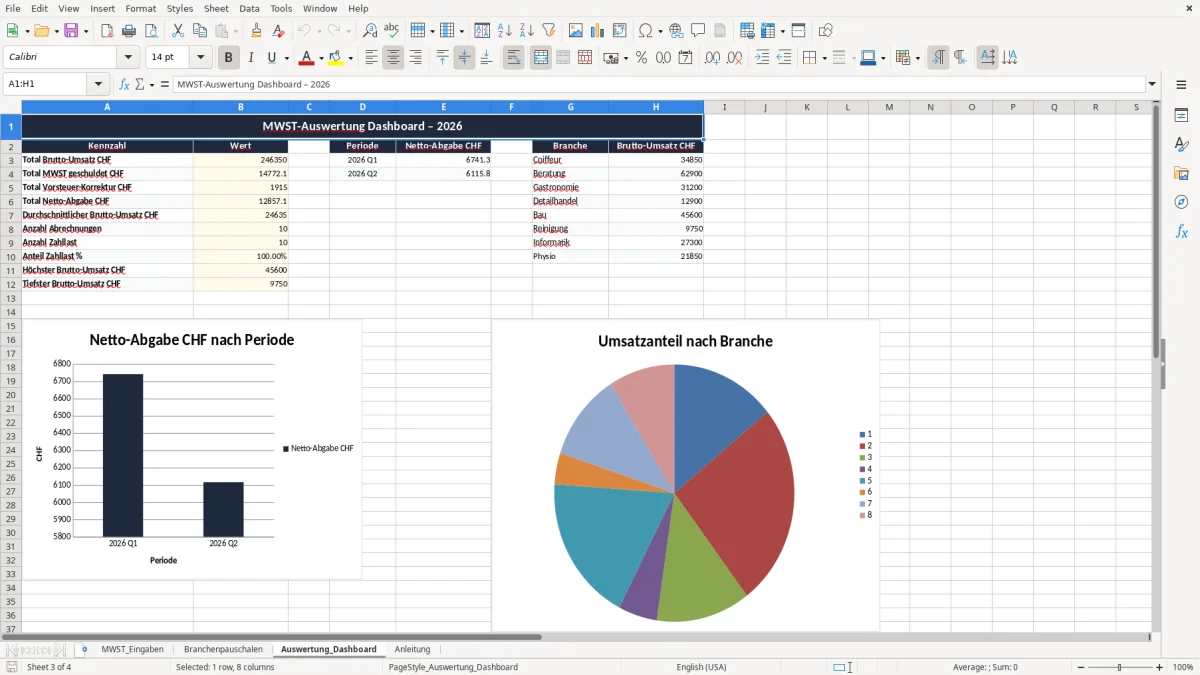Expand the formula bar dropdown arrow
The image size is (1200, 675).
(x=1152, y=84)
